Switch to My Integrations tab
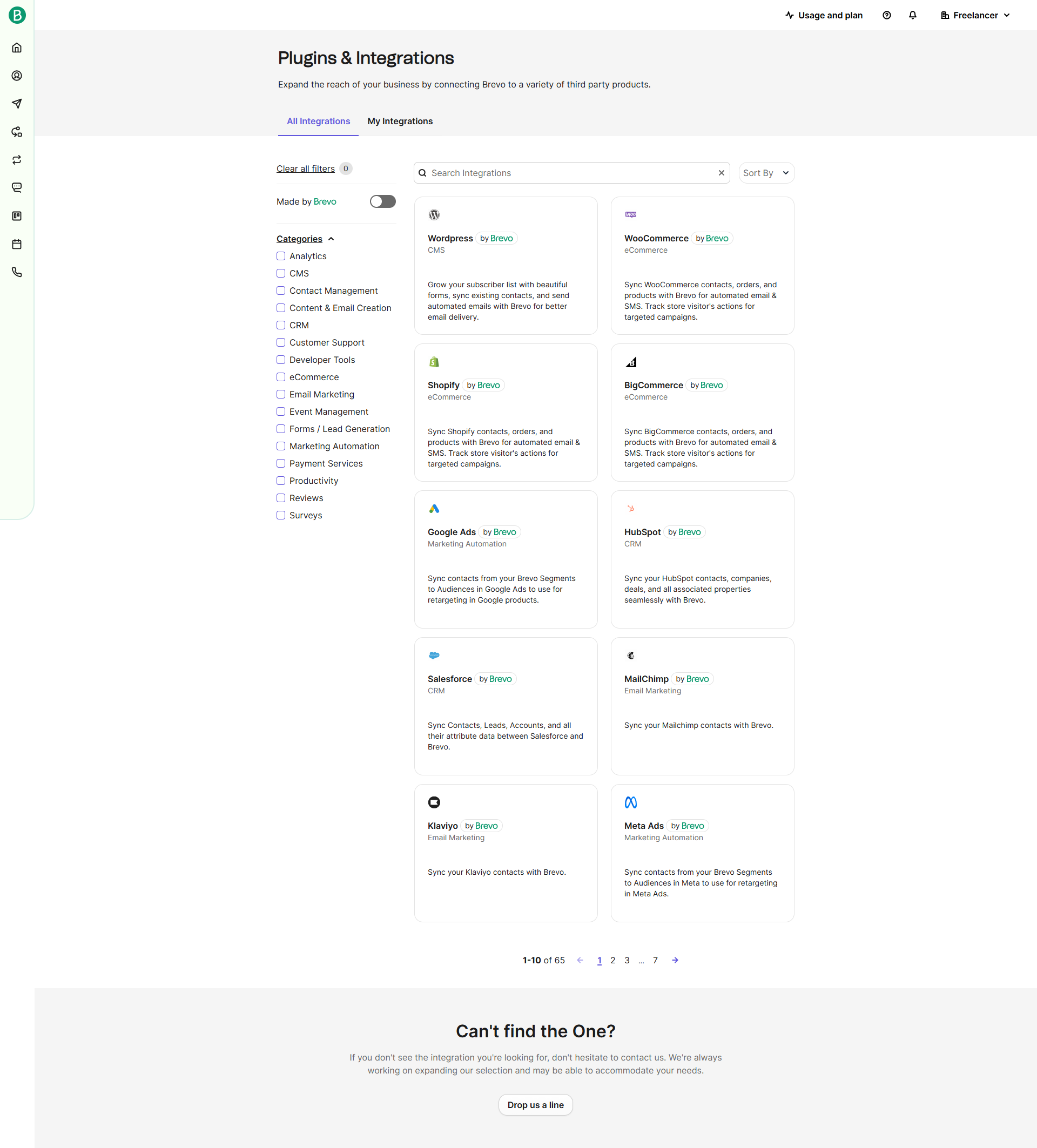The width and height of the screenshot is (1037, 1148). pos(400,121)
